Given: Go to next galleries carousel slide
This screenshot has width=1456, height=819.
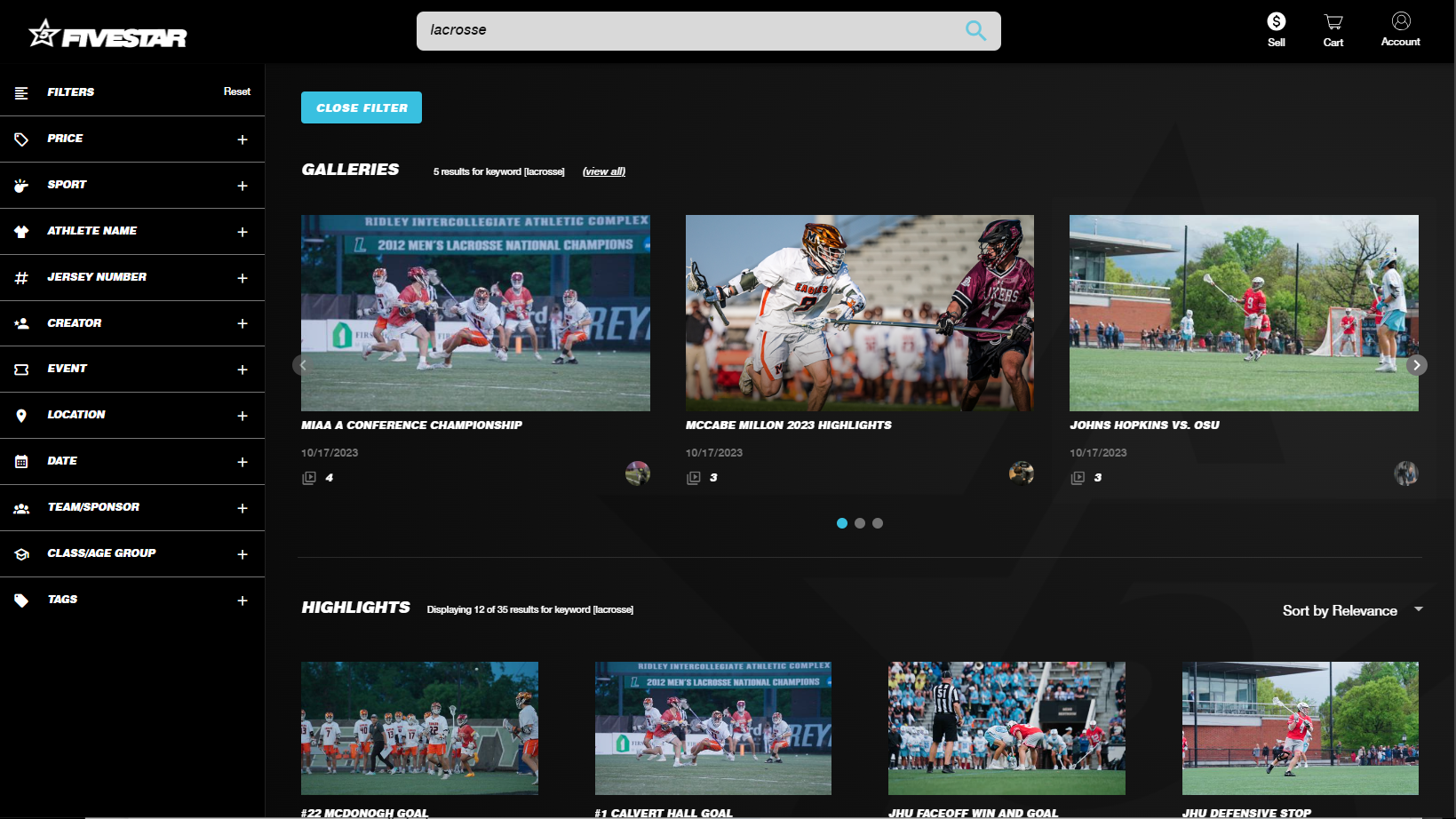Looking at the screenshot, I should tap(1417, 365).
